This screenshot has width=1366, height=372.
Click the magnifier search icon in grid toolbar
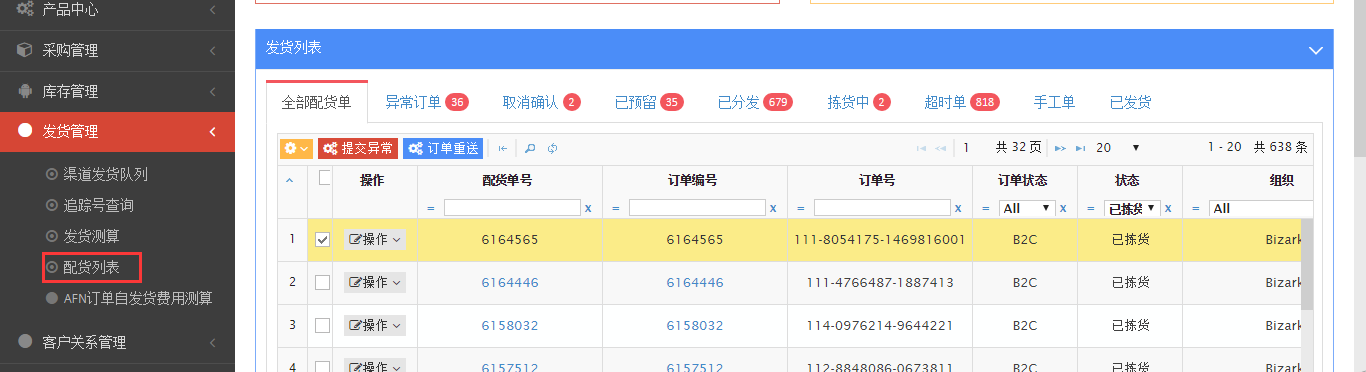pos(530,148)
